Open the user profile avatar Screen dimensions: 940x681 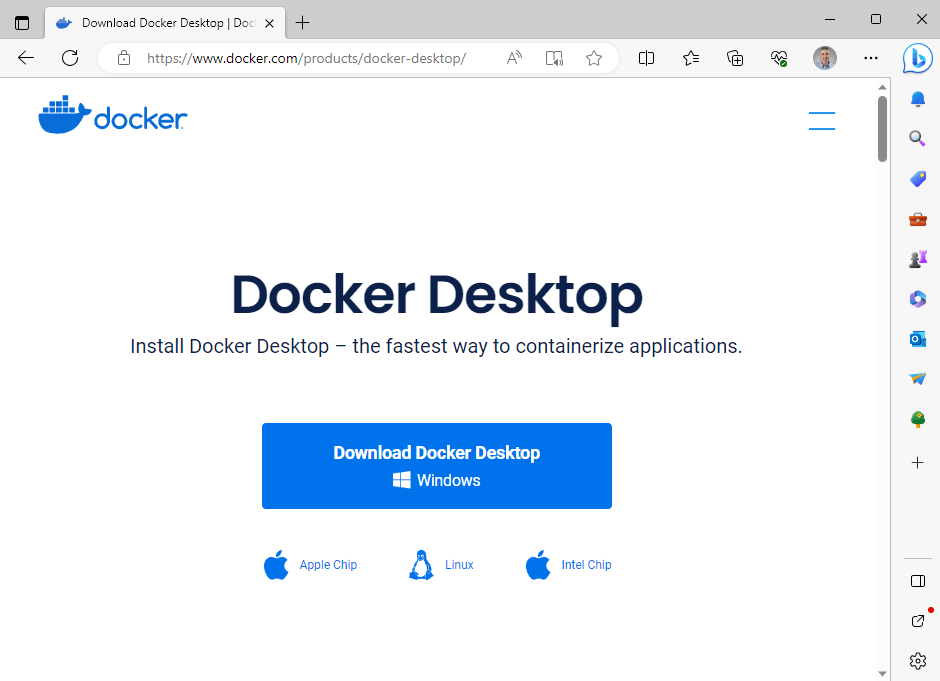tap(825, 58)
